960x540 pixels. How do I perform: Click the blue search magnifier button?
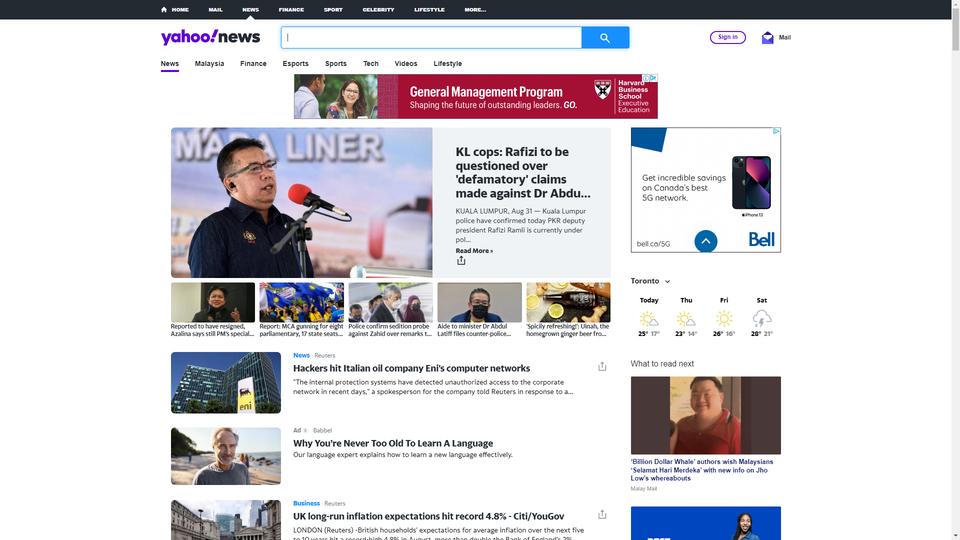(x=605, y=37)
